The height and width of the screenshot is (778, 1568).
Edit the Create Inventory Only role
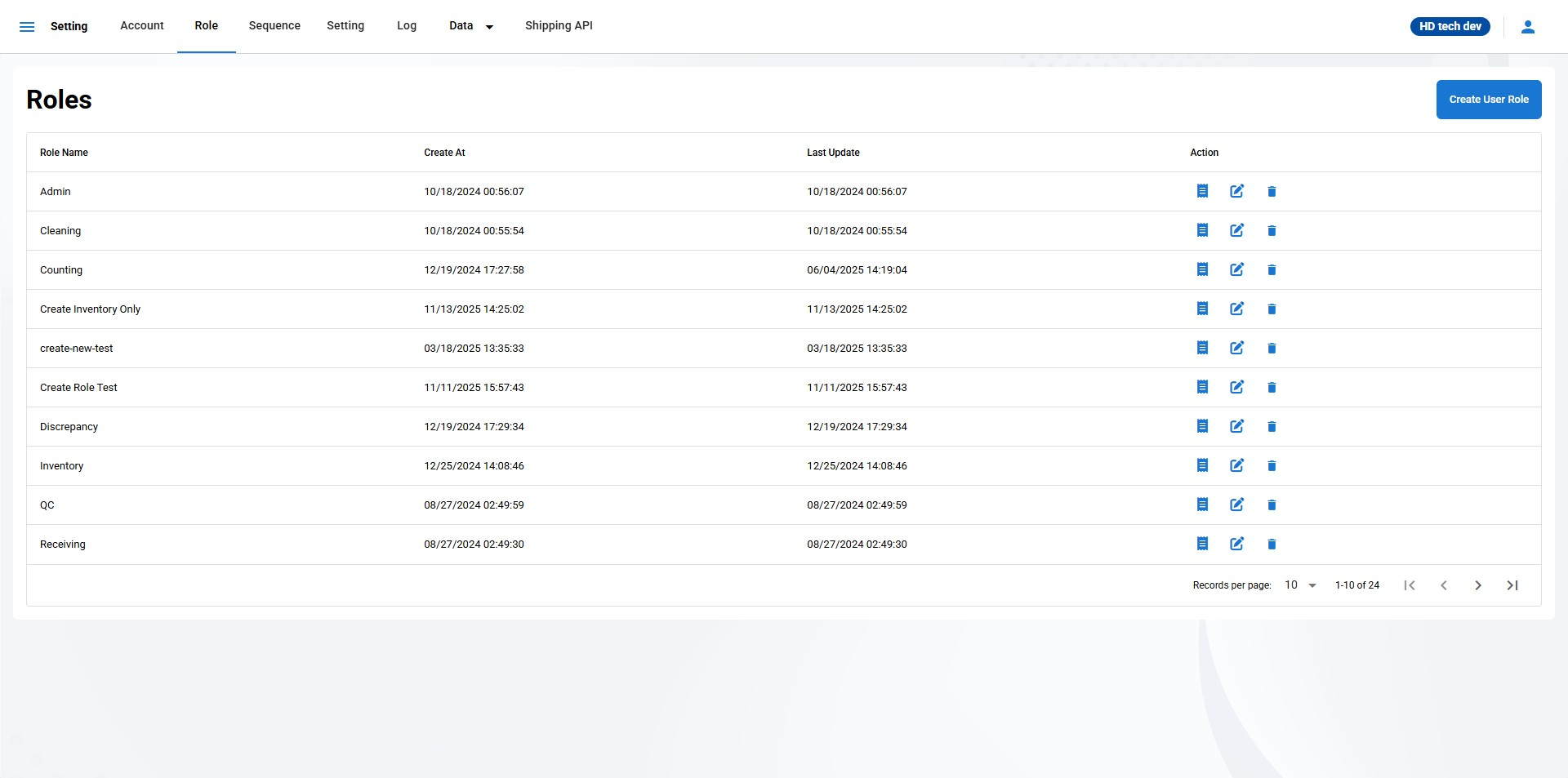[1236, 309]
